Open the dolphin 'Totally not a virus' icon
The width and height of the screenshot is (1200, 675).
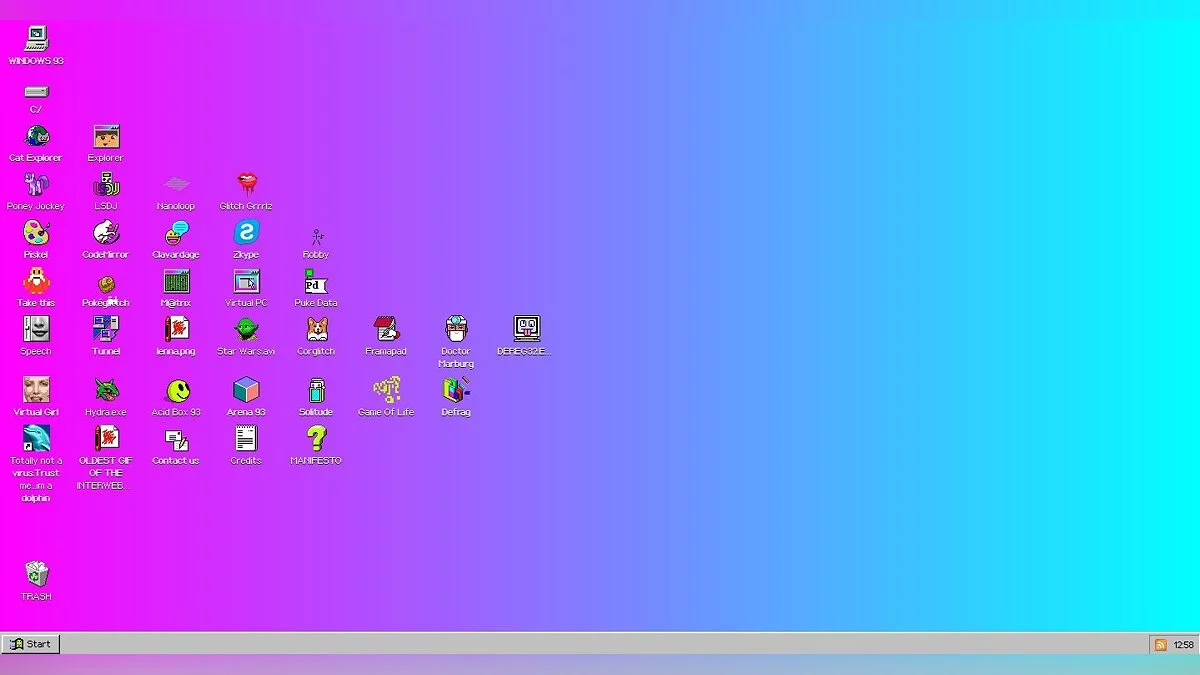(36, 438)
